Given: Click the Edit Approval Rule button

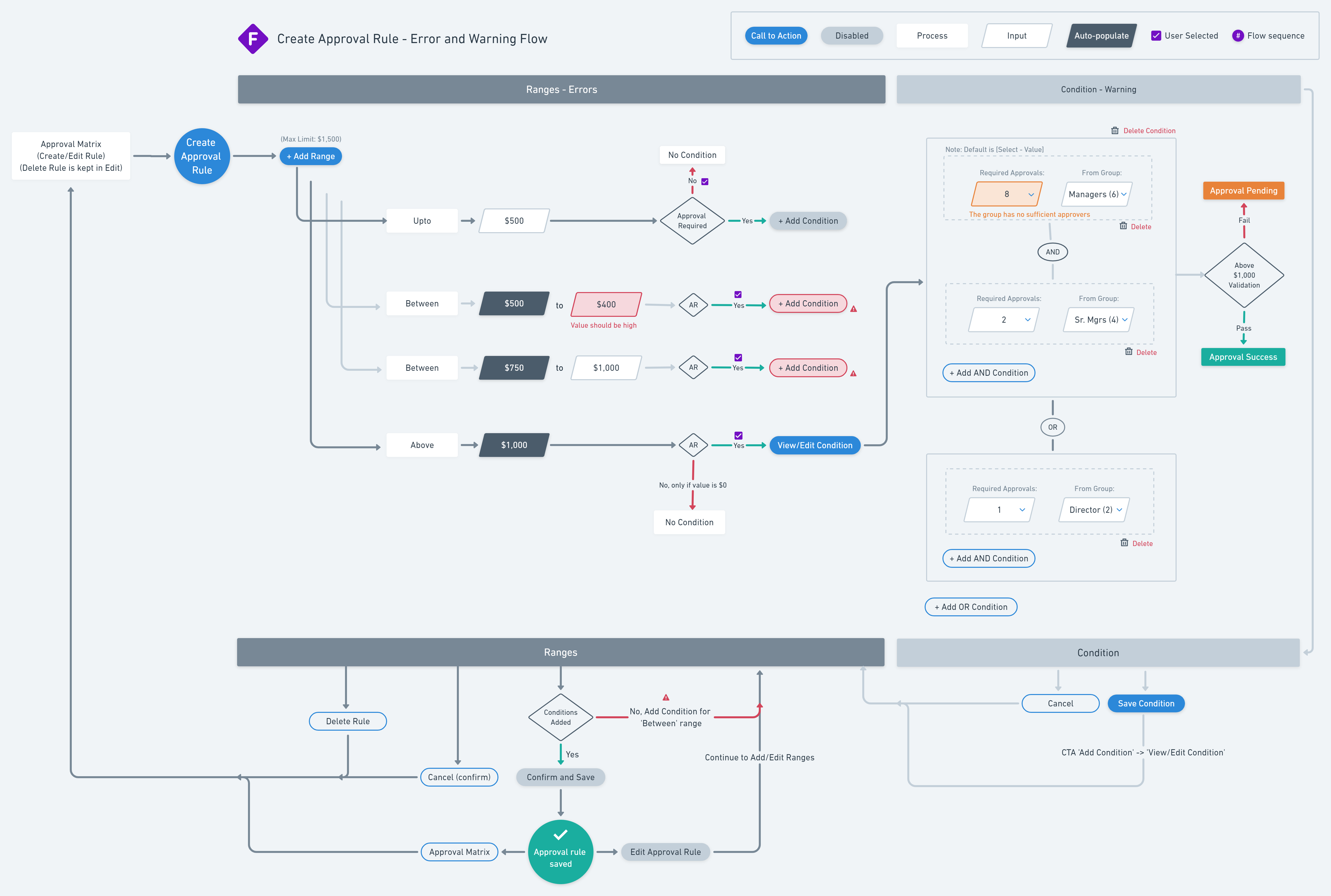Looking at the screenshot, I should pyautogui.click(x=665, y=852).
